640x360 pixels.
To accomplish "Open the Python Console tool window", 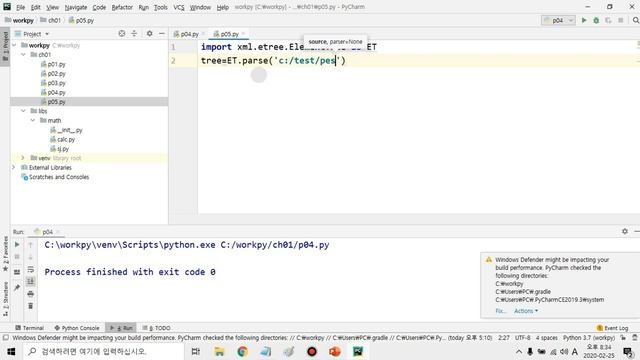I will point(77,328).
